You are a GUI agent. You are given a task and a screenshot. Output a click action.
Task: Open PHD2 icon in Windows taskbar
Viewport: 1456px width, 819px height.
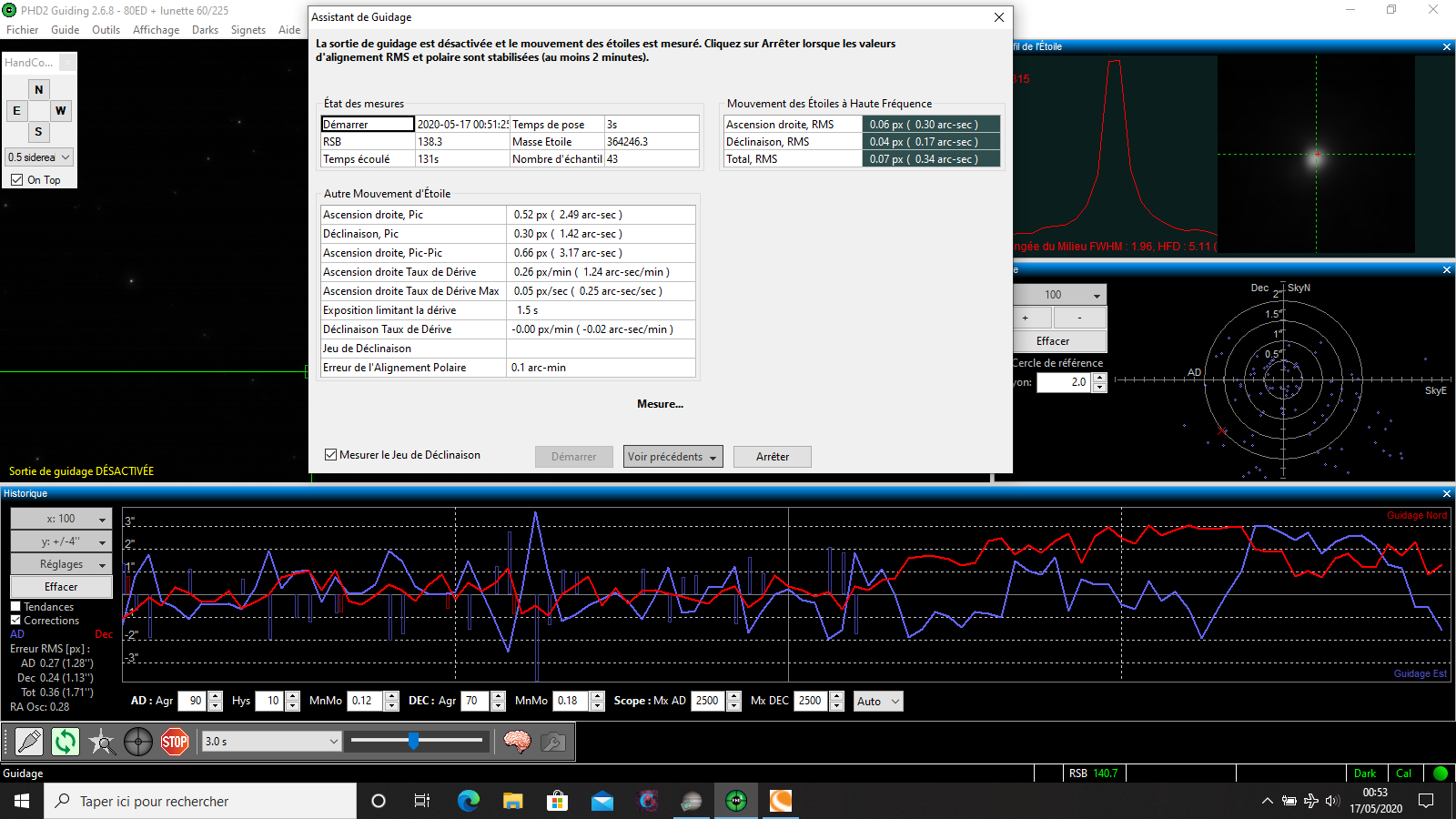(736, 801)
